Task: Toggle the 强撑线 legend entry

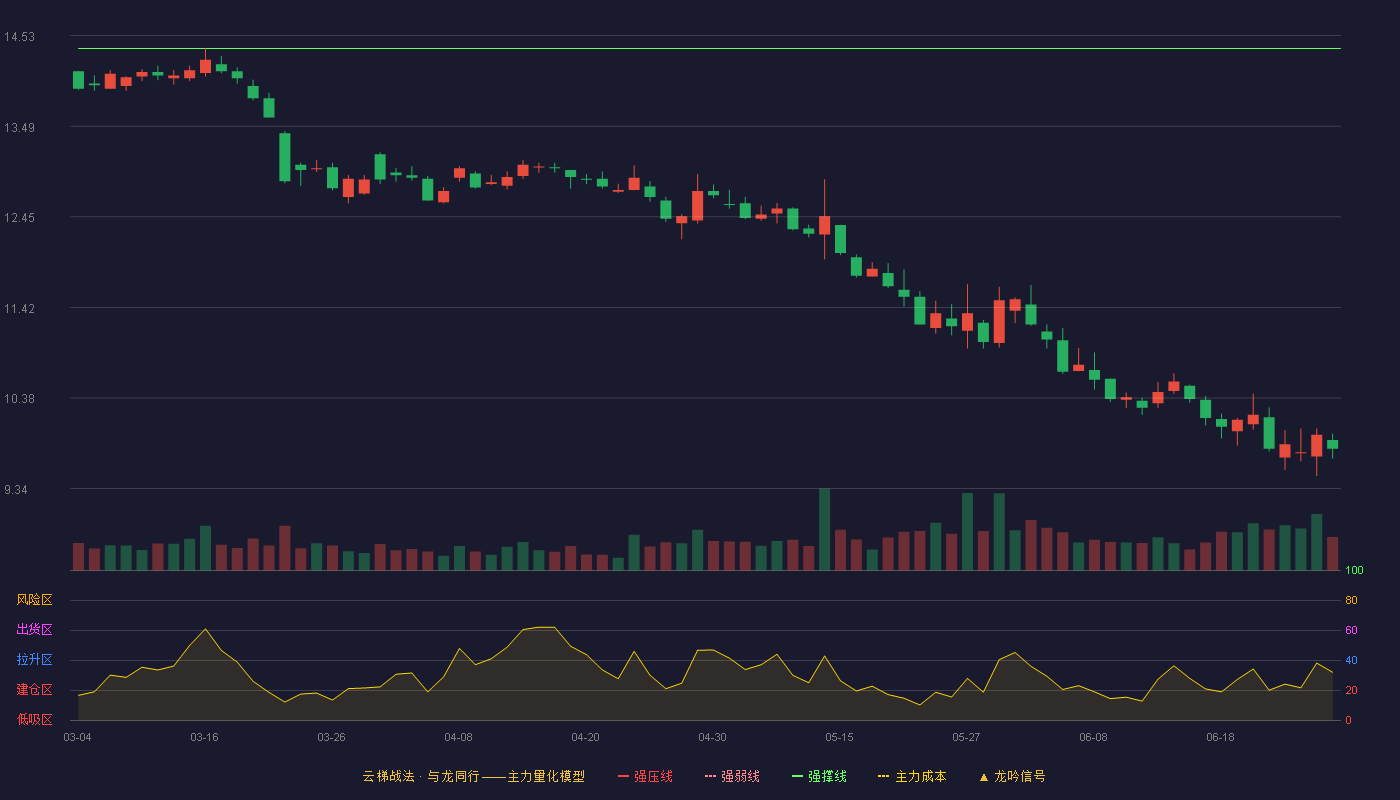Action: (819, 776)
